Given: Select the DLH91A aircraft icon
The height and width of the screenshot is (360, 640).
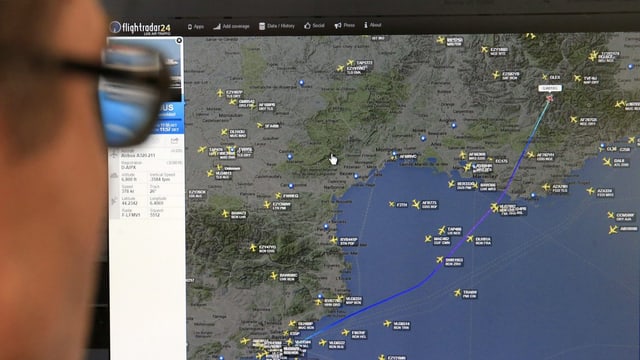Looking at the screenshot, I should tap(470, 238).
